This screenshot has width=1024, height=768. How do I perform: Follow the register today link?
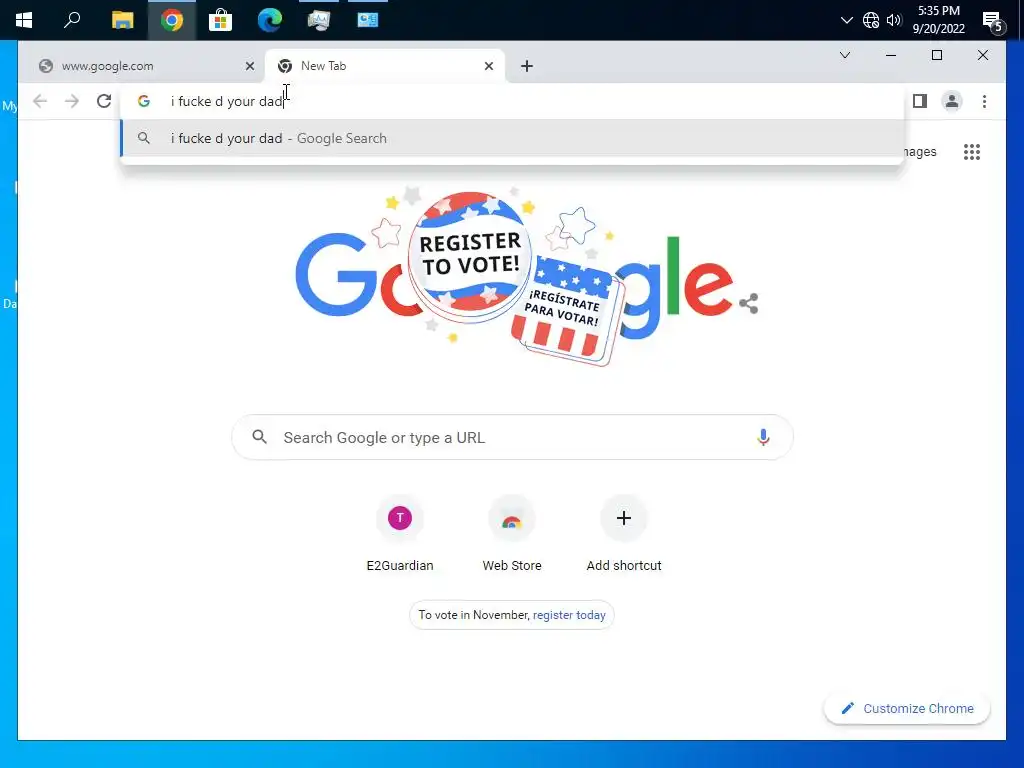[569, 615]
